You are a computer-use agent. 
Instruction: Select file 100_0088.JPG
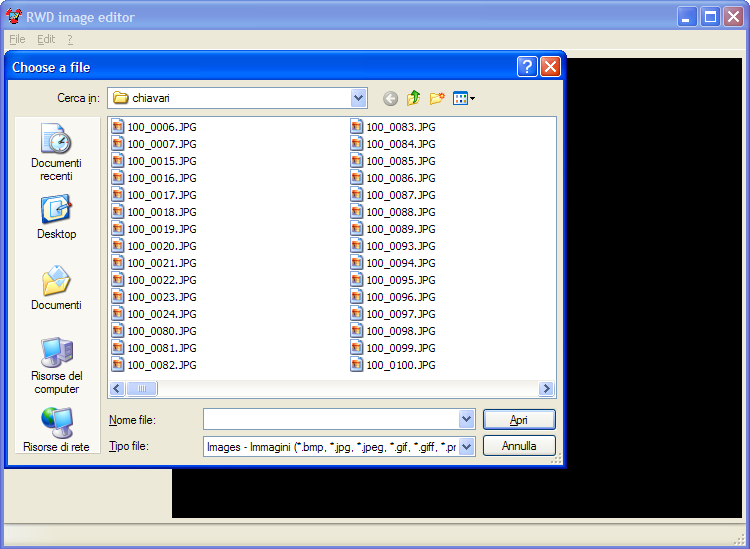tap(393, 212)
